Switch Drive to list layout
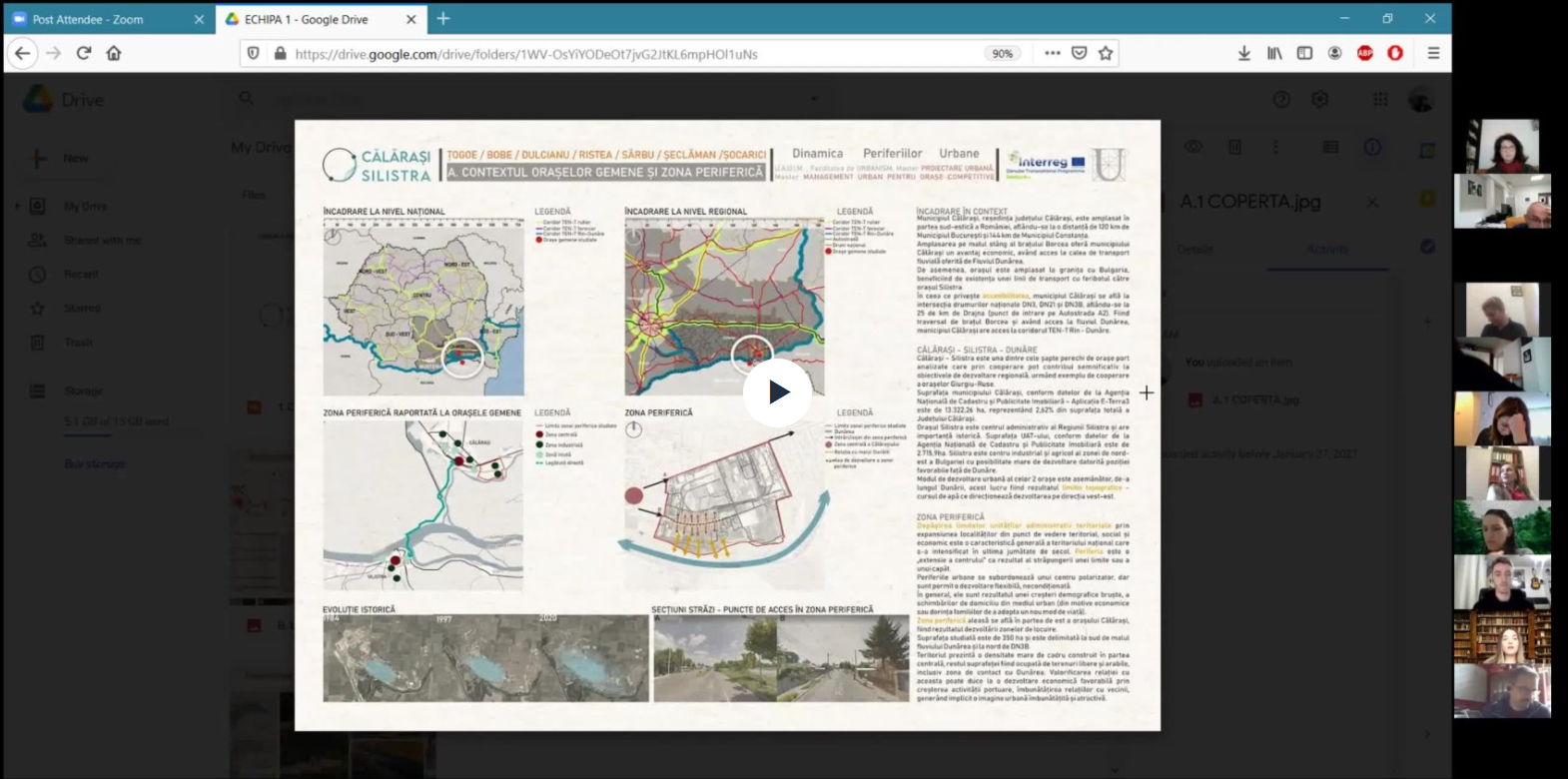Image resolution: width=1568 pixels, height=779 pixels. click(x=1330, y=147)
